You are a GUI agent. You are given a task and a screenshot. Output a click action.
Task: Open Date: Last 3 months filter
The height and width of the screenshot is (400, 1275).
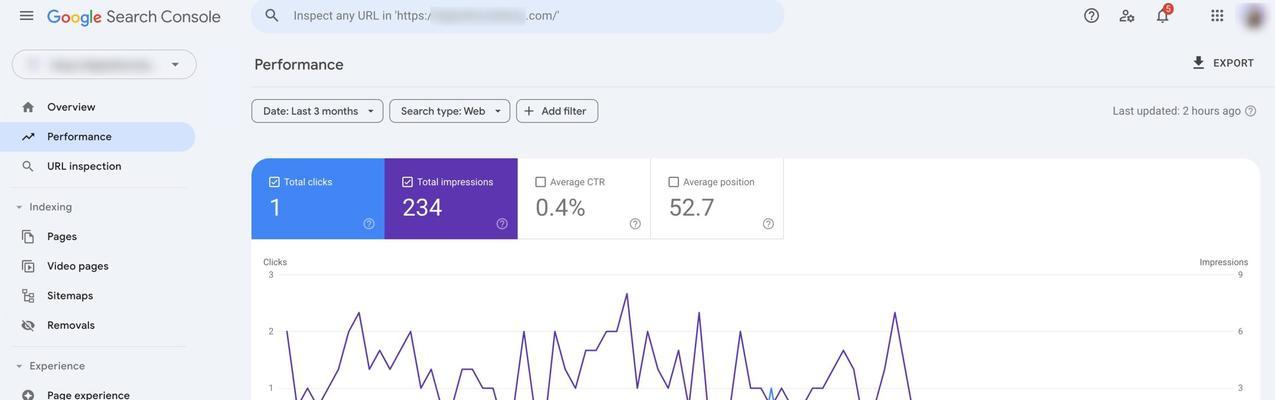pyautogui.click(x=317, y=111)
